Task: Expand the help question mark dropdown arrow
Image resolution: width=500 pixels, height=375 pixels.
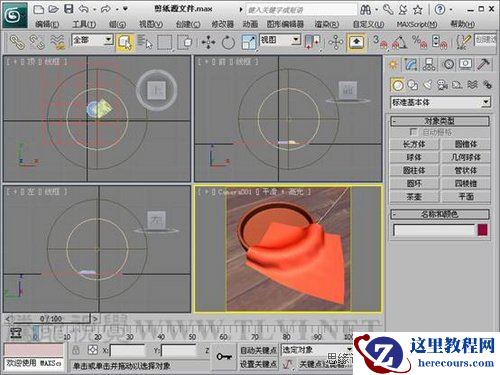Action: coord(451,10)
